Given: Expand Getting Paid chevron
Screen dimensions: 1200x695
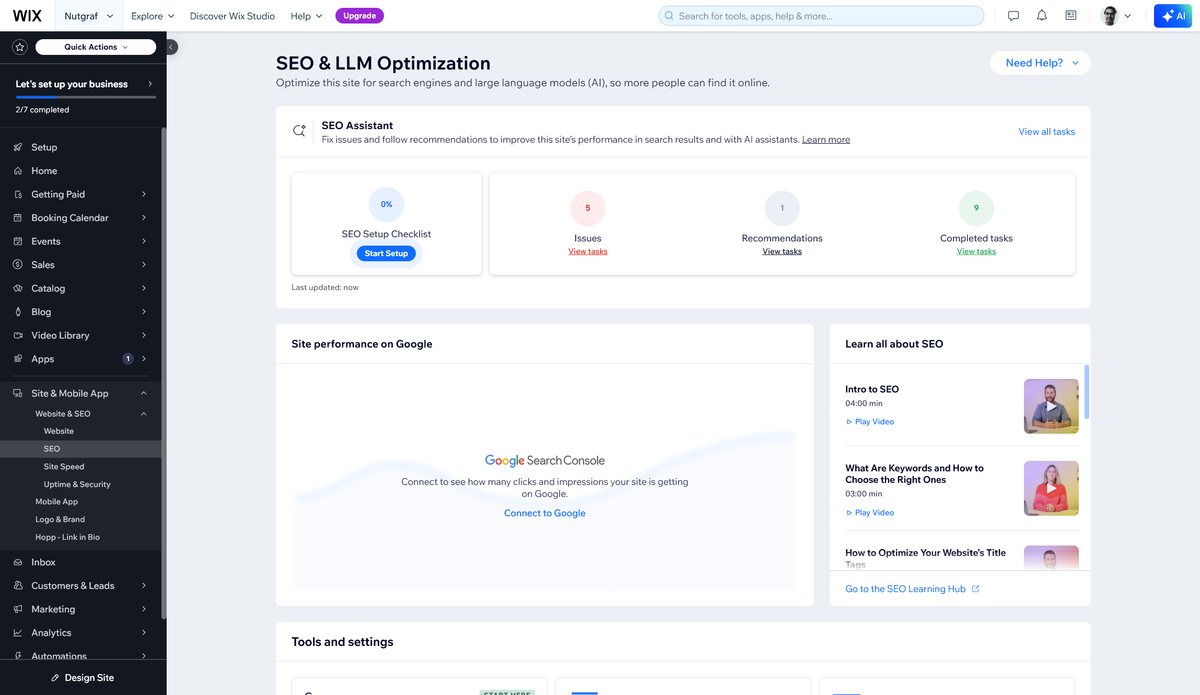Looking at the screenshot, I should pos(144,194).
